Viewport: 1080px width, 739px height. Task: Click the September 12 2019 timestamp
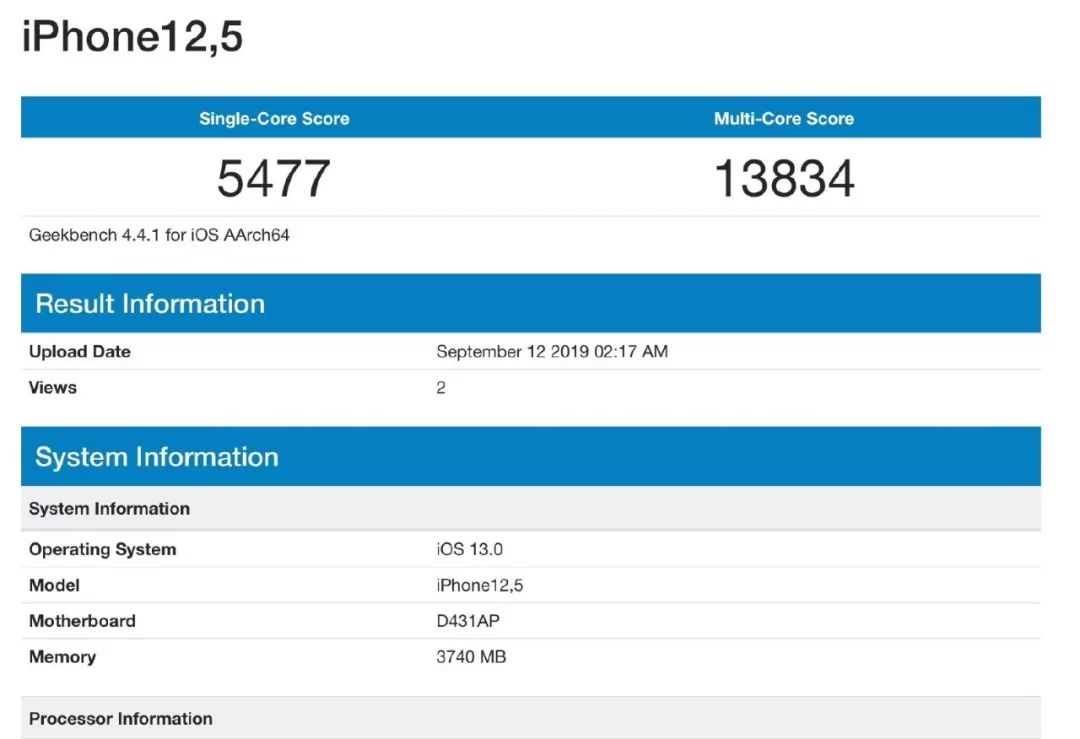[x=552, y=352]
